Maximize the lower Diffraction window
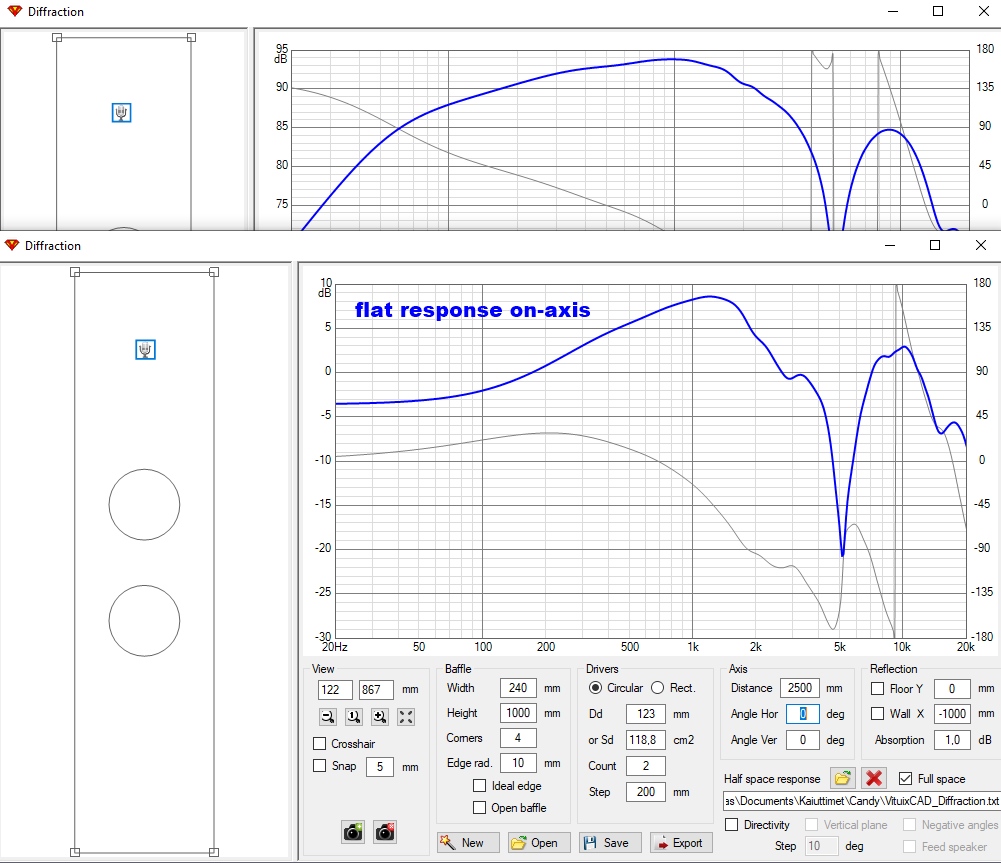The image size is (1001, 863). [935, 245]
